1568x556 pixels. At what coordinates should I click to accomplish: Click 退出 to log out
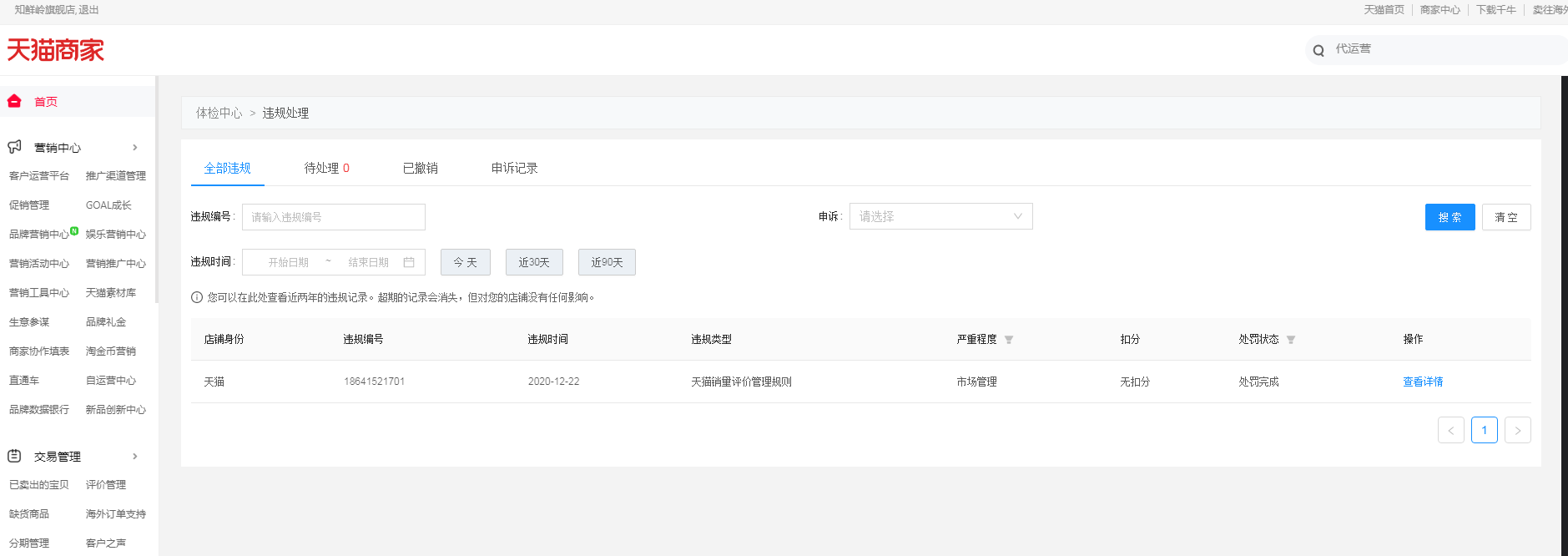tap(88, 10)
